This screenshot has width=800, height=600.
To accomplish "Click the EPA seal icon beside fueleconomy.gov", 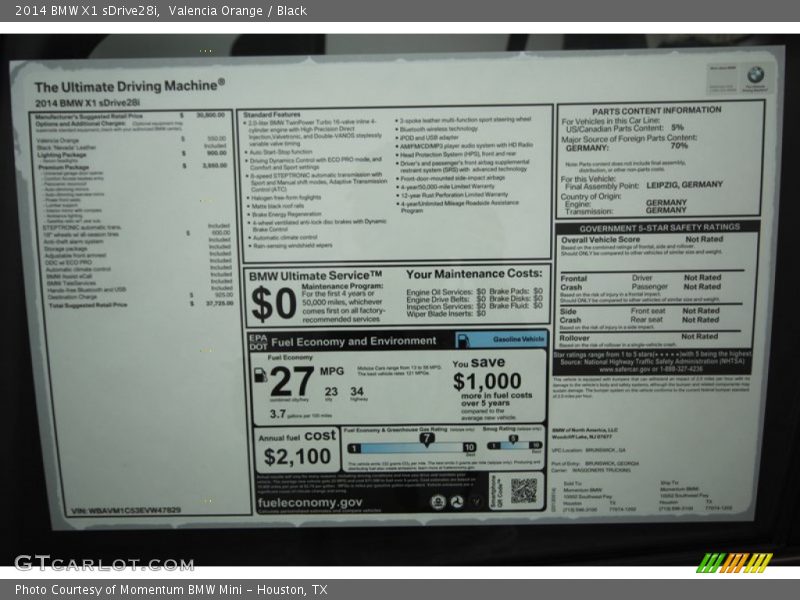I will coord(437,503).
